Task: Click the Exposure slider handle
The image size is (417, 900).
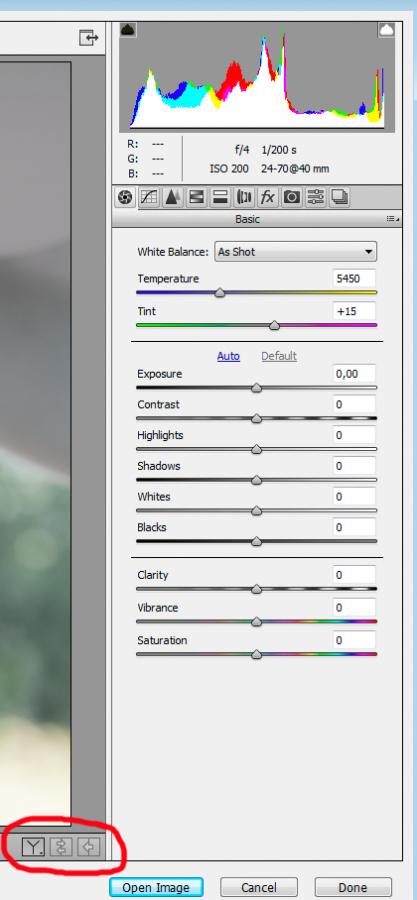Action: (x=256, y=388)
